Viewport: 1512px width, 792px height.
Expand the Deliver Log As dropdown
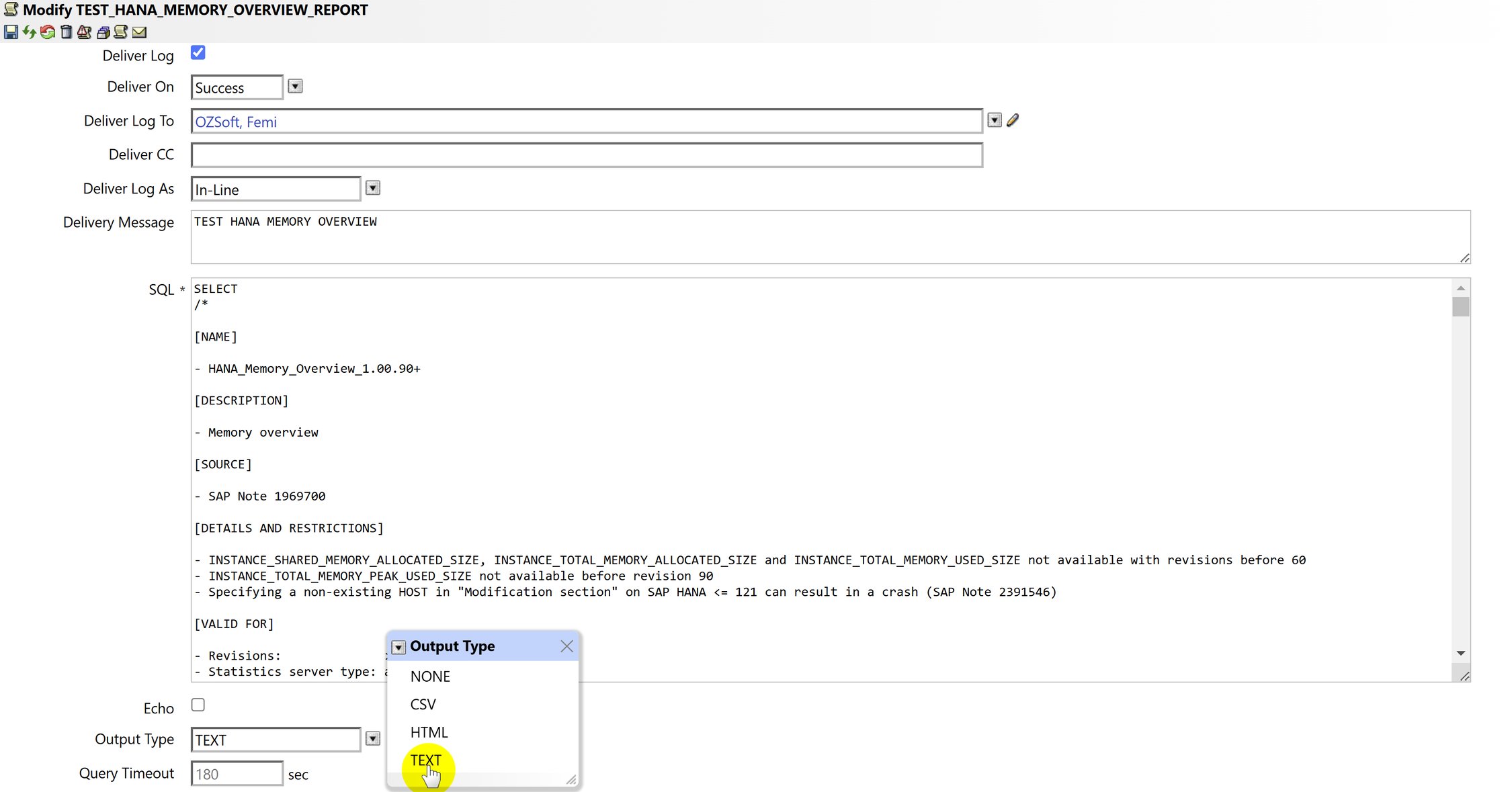point(373,188)
